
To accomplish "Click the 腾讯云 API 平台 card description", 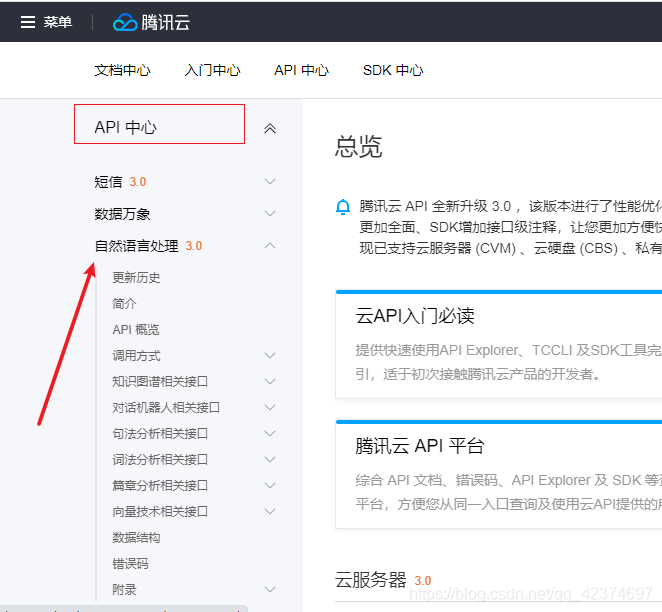I will pos(508,492).
